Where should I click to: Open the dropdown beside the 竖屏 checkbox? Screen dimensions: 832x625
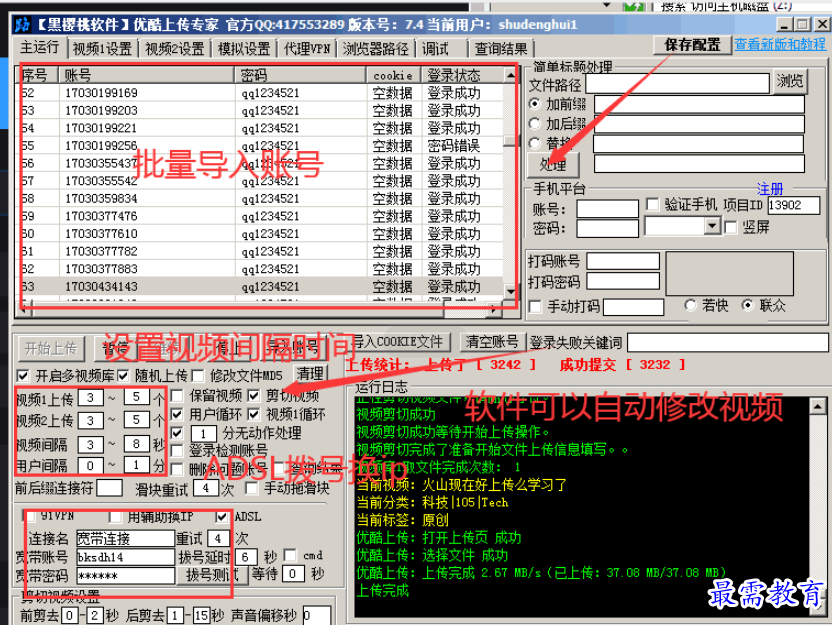coord(712,227)
